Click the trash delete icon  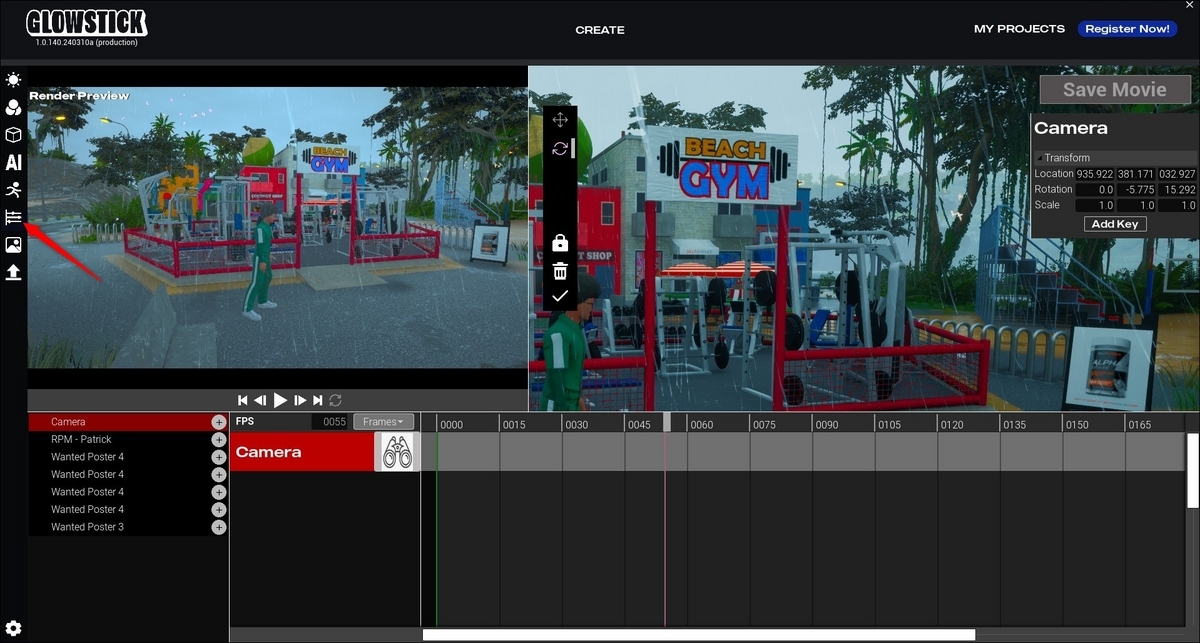click(560, 271)
